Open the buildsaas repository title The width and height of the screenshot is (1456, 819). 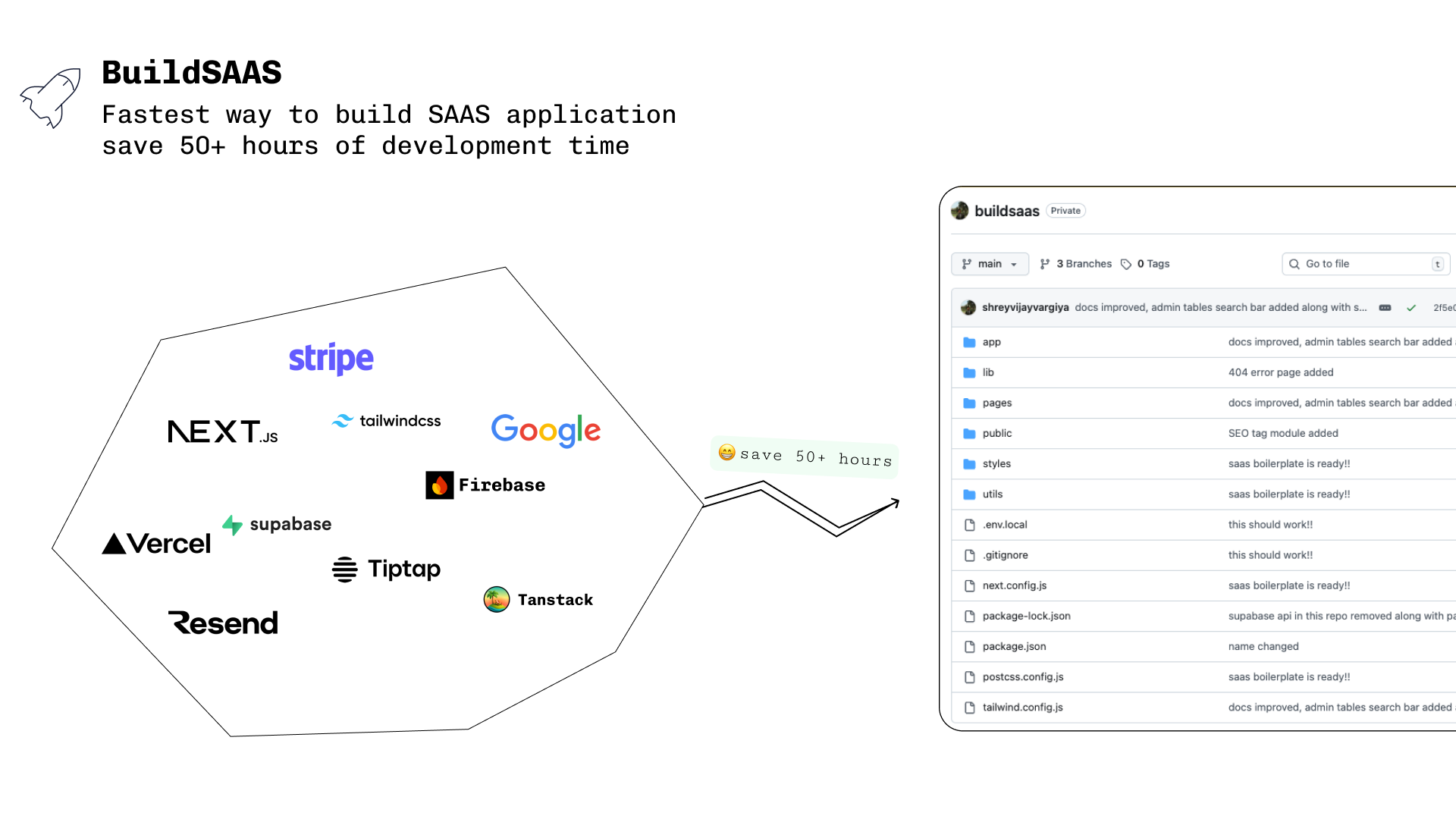pos(1006,210)
